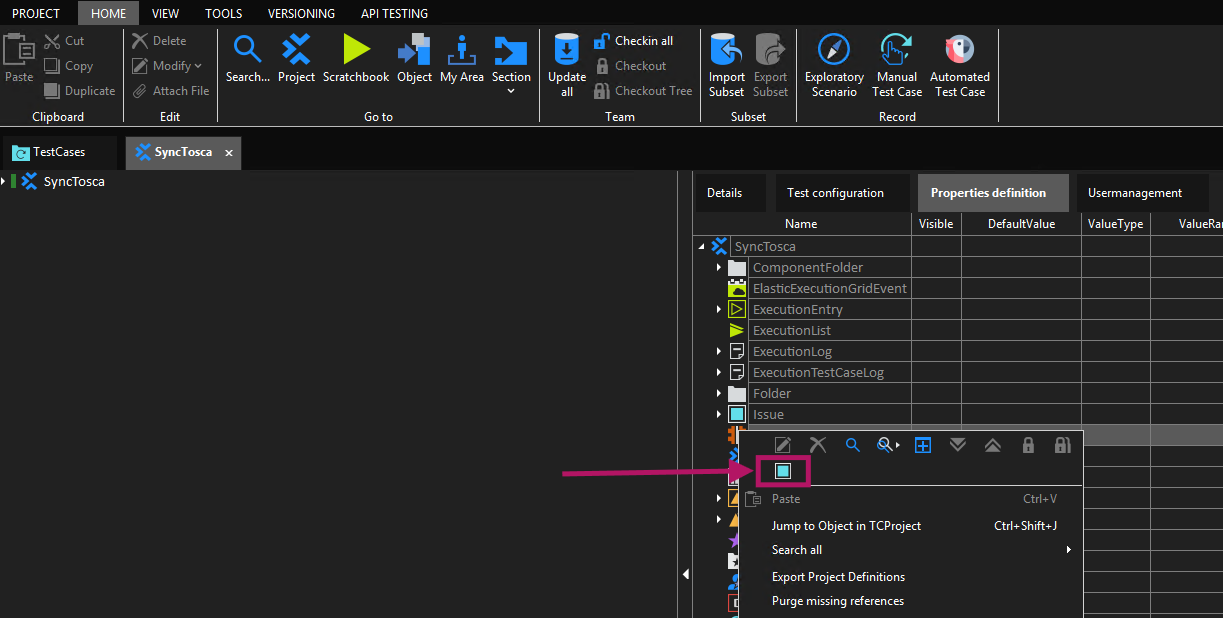Click the highlighted Issue icon in context menu
Viewport: 1223px width, 618px height.
[x=783, y=470]
